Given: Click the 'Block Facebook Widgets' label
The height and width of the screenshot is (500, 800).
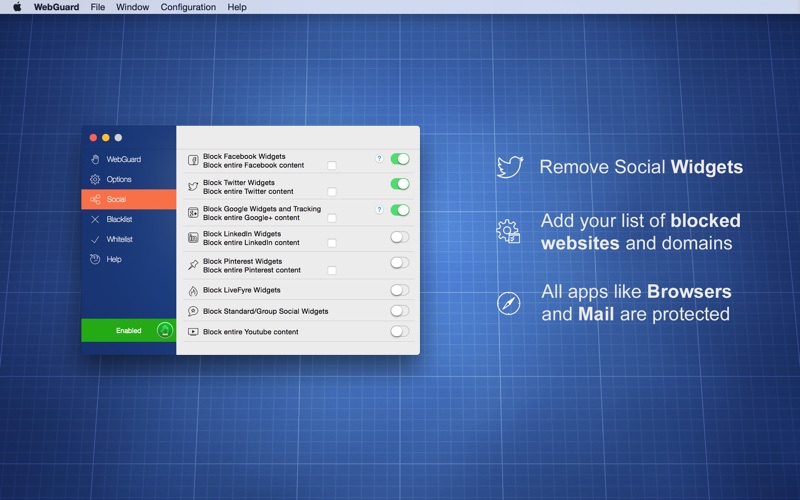Looking at the screenshot, I should coord(244,156).
